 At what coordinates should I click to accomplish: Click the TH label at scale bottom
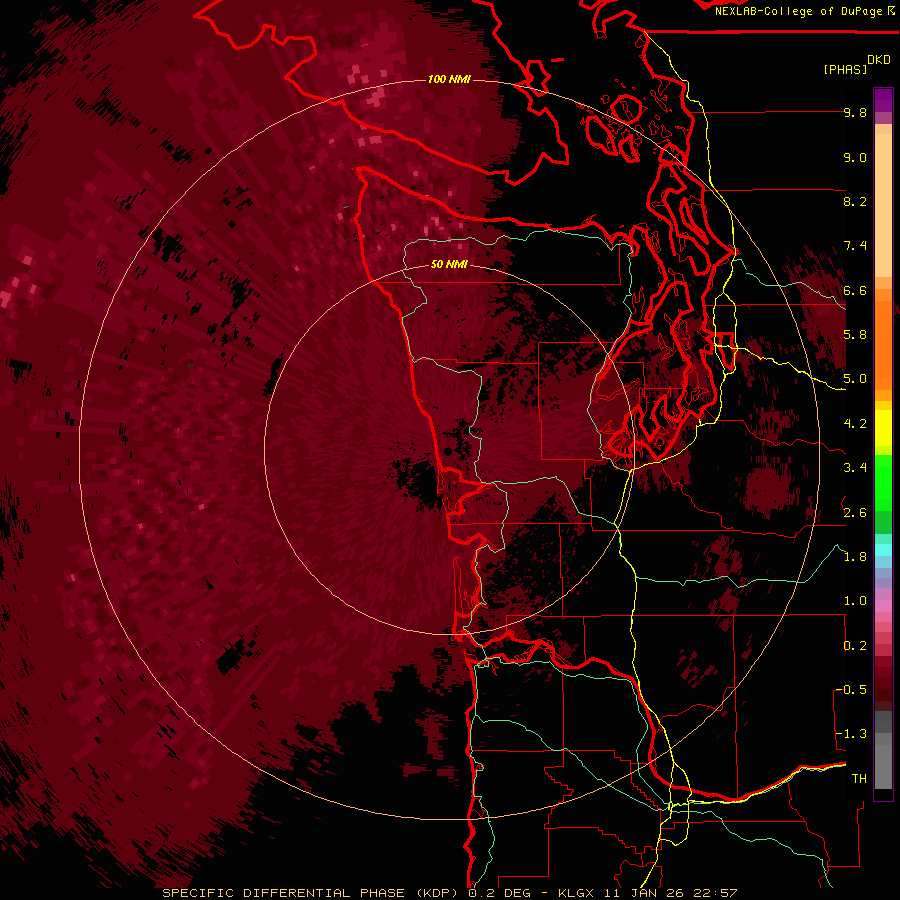(x=859, y=779)
